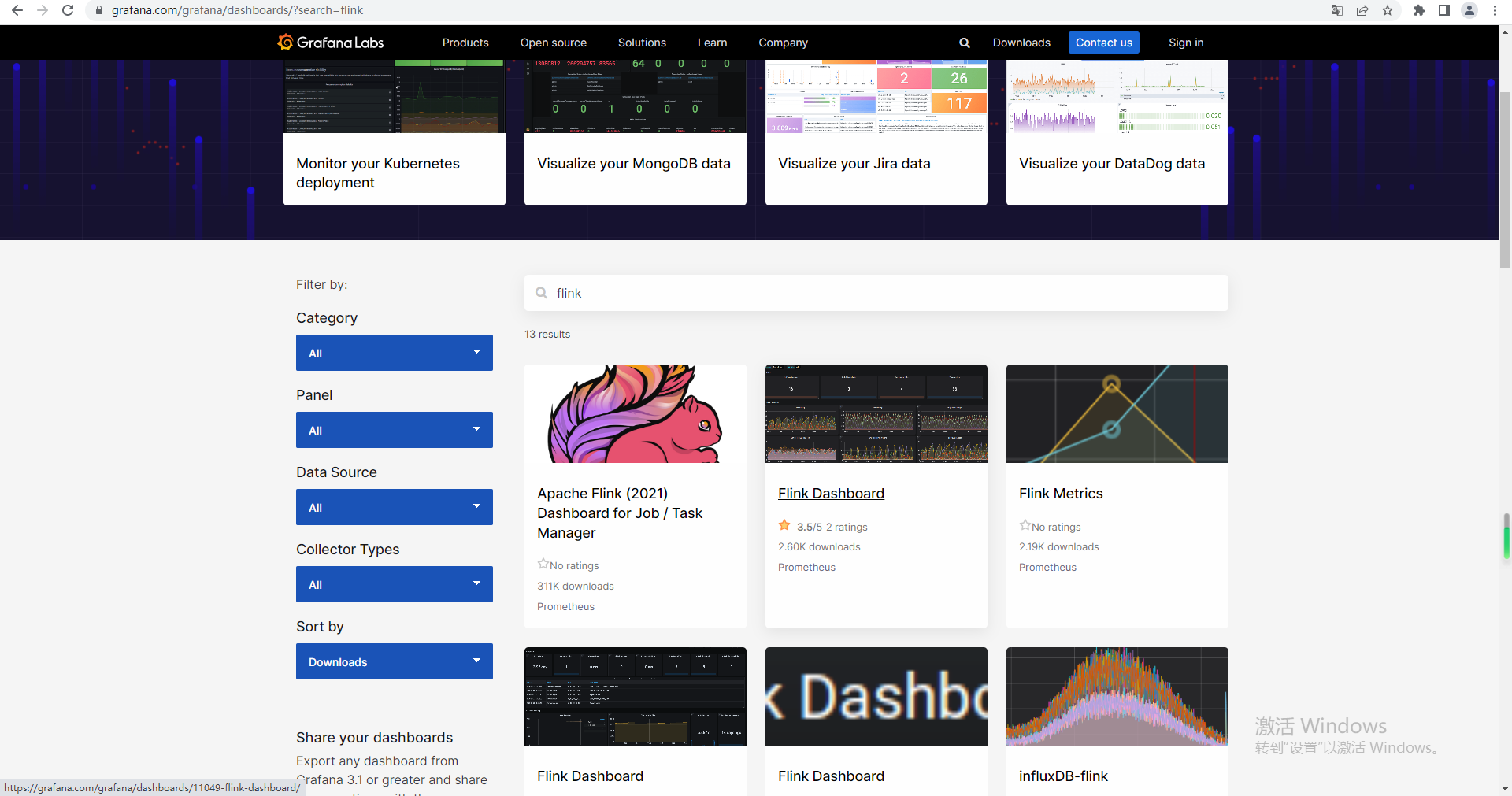The width and height of the screenshot is (1512, 796).
Task: Expand the Collector Types All dropdown
Action: [395, 584]
